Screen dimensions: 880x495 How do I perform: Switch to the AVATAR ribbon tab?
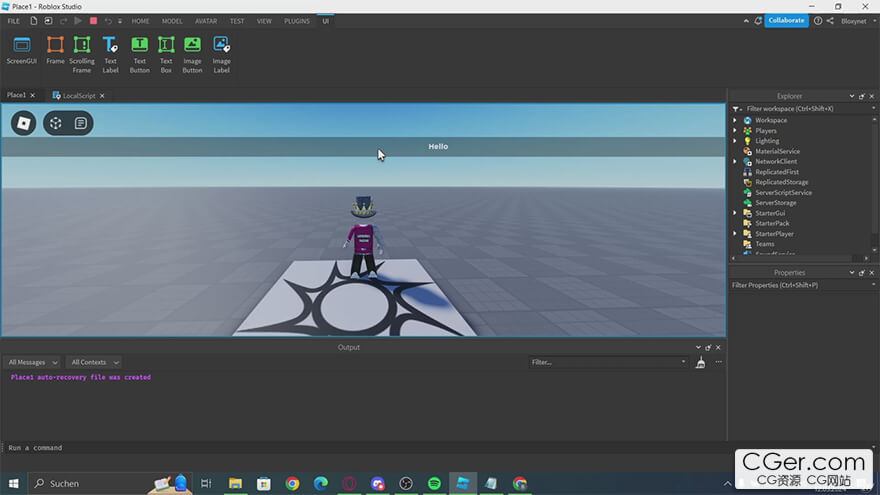[x=206, y=21]
